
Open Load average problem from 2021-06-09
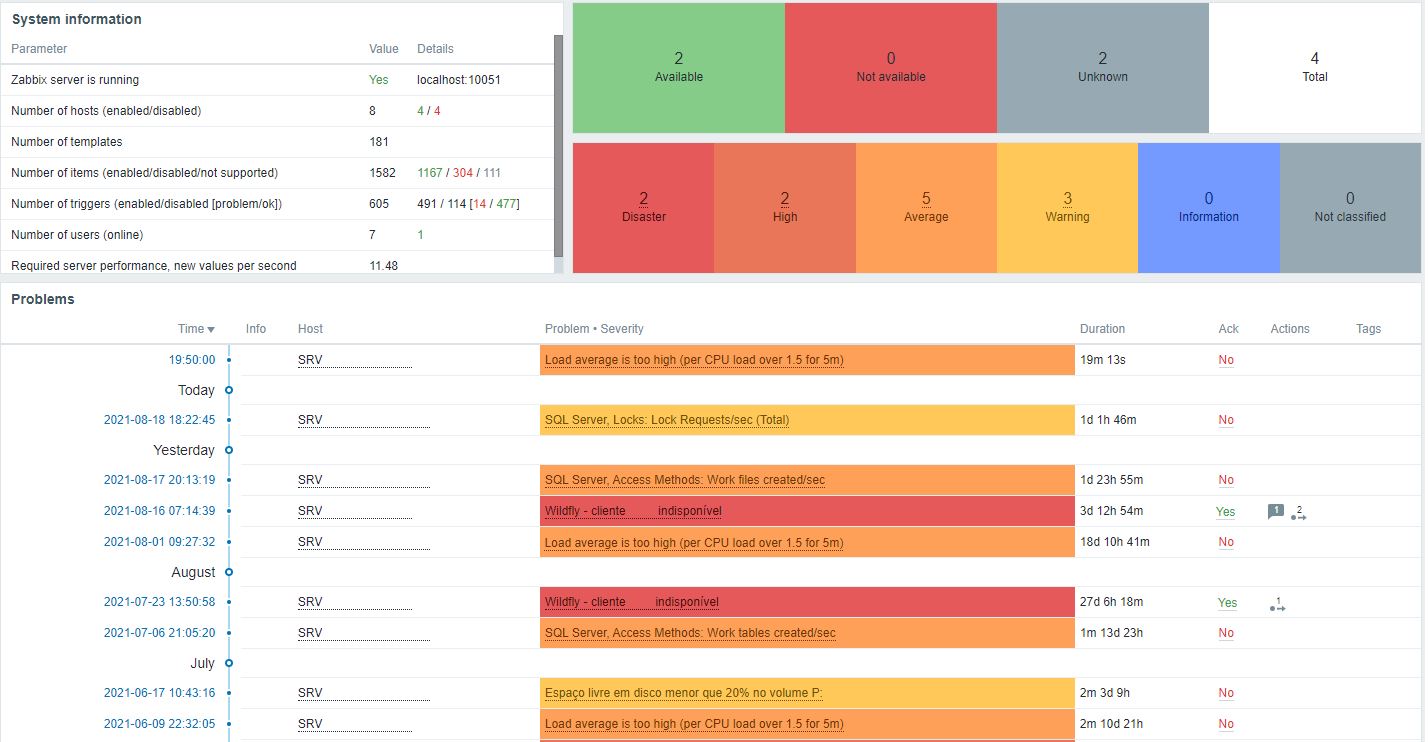(x=694, y=724)
